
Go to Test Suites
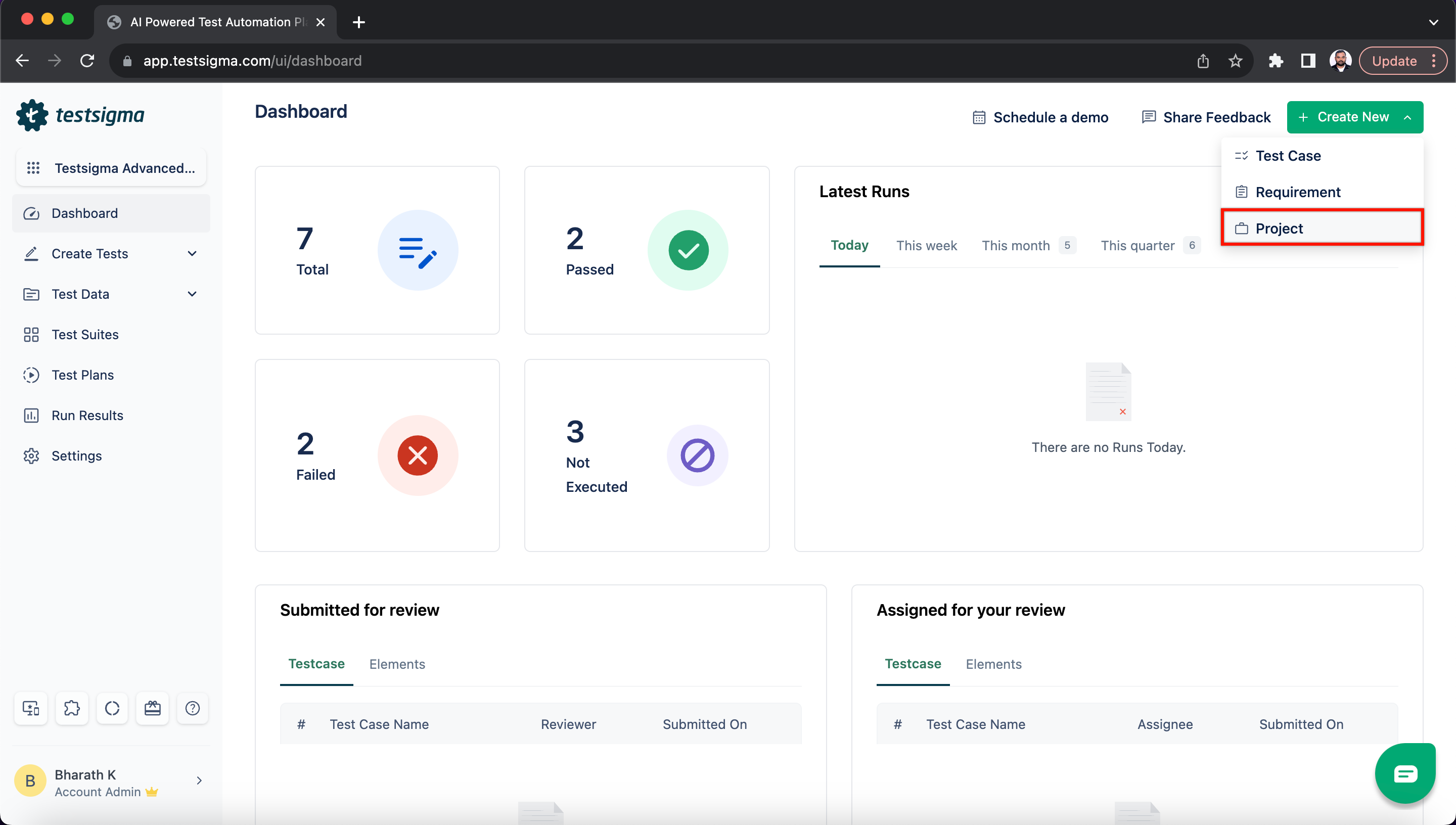click(111, 334)
